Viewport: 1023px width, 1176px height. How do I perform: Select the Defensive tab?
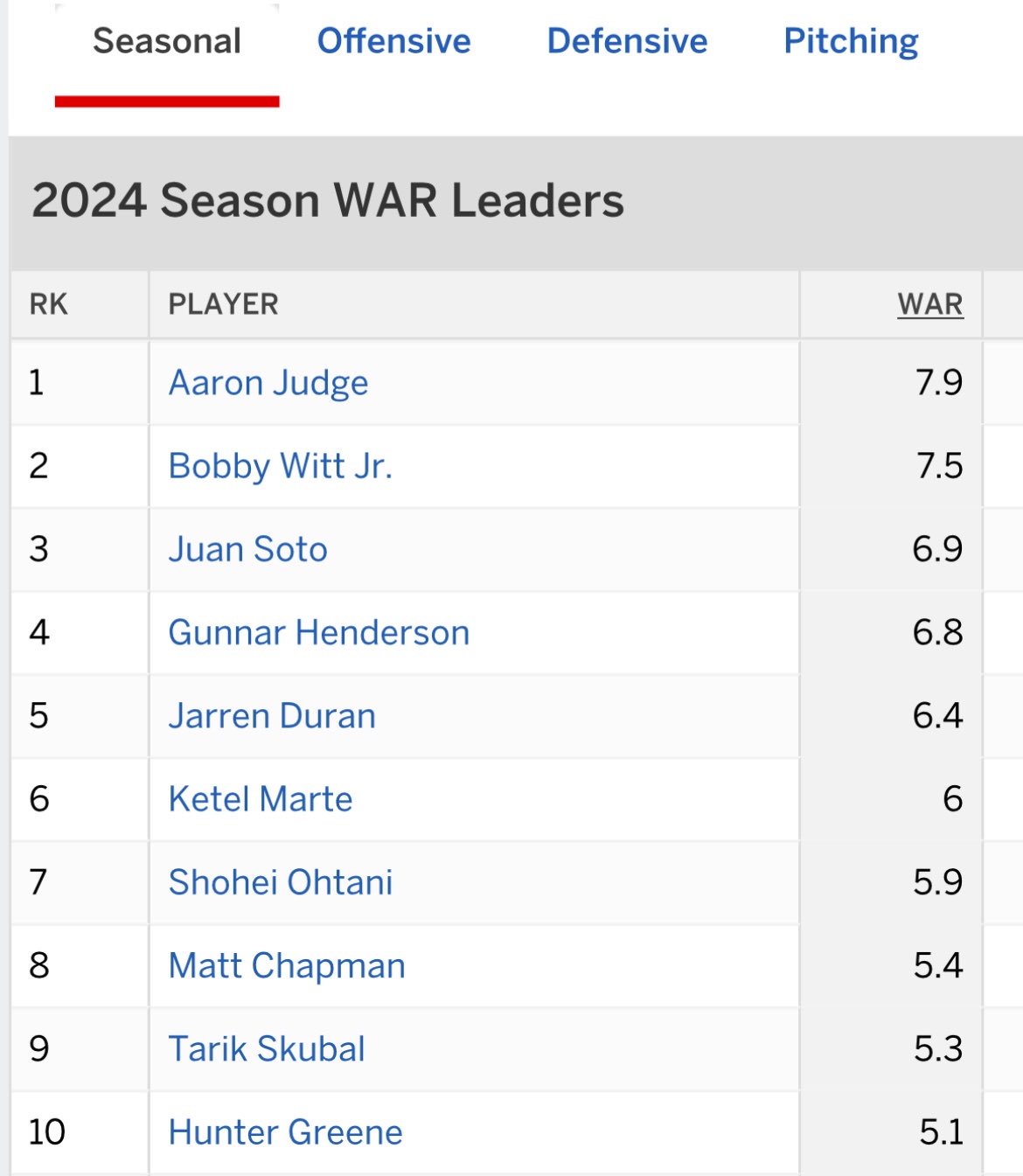627,41
